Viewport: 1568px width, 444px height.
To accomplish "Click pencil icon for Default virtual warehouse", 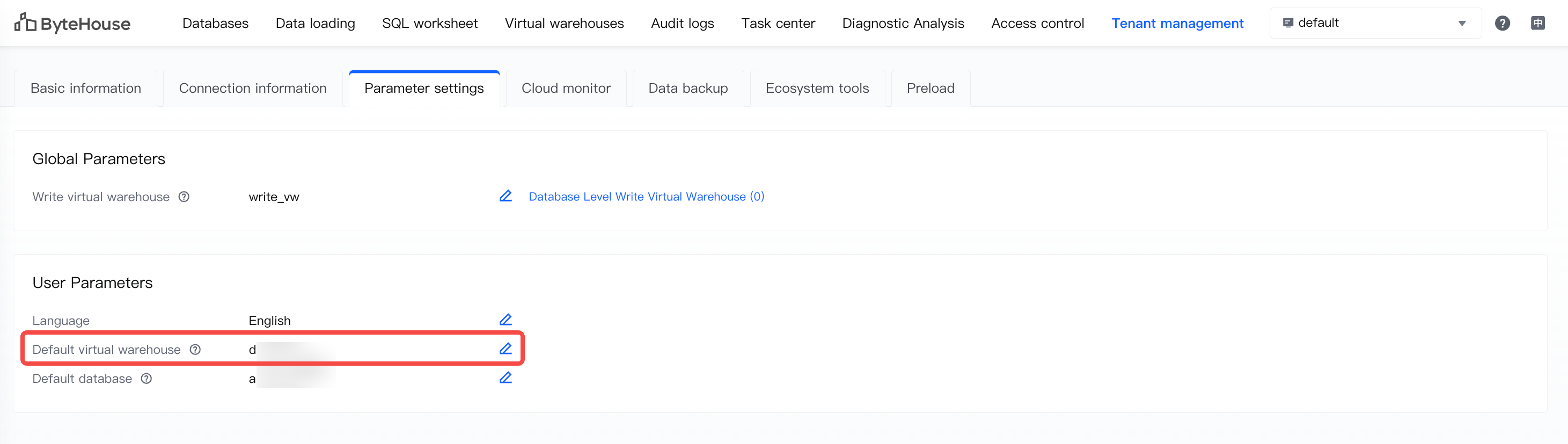I will 505,349.
